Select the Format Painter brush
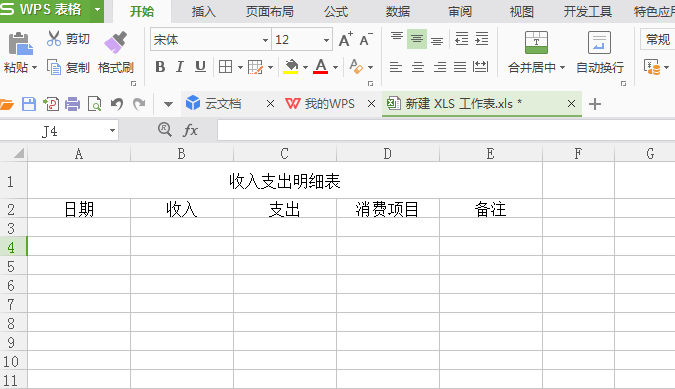The image size is (675, 389). coord(115,42)
